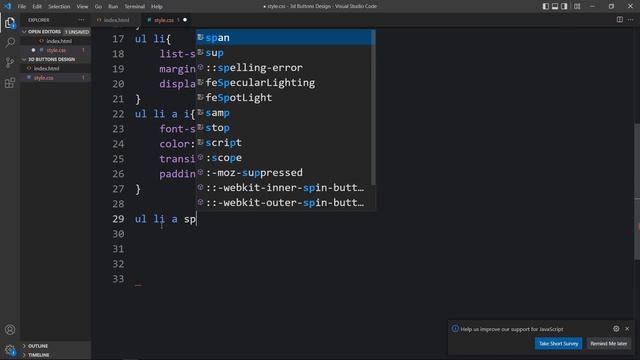This screenshot has height=360, width=640.
Task: Choose the feSpecularLighting suggestion
Action: (x=284, y=83)
